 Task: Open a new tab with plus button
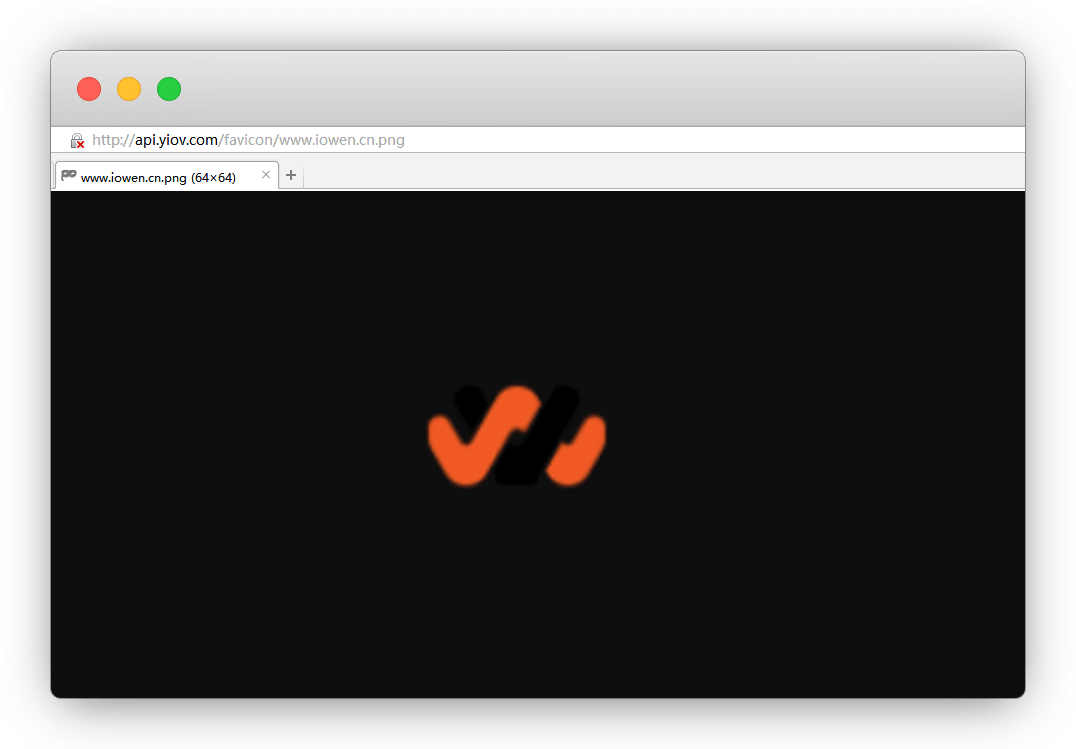291,176
